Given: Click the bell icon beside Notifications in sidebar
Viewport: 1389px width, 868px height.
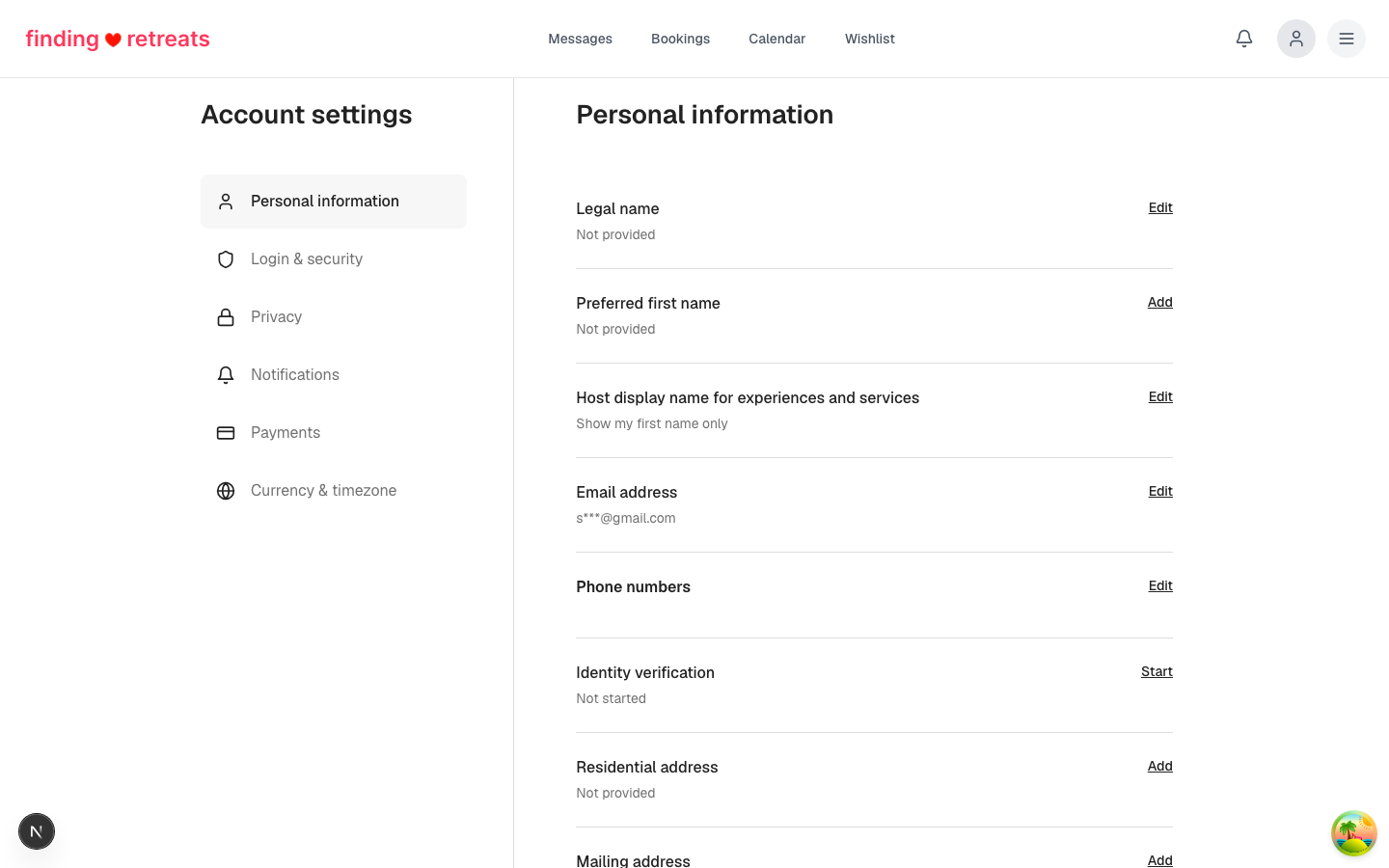Looking at the screenshot, I should tap(226, 375).
